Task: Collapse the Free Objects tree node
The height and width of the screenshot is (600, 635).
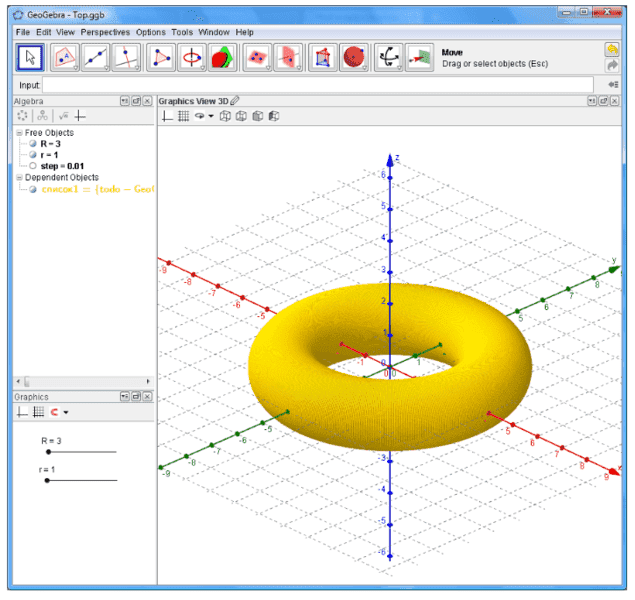Action: [x=19, y=133]
